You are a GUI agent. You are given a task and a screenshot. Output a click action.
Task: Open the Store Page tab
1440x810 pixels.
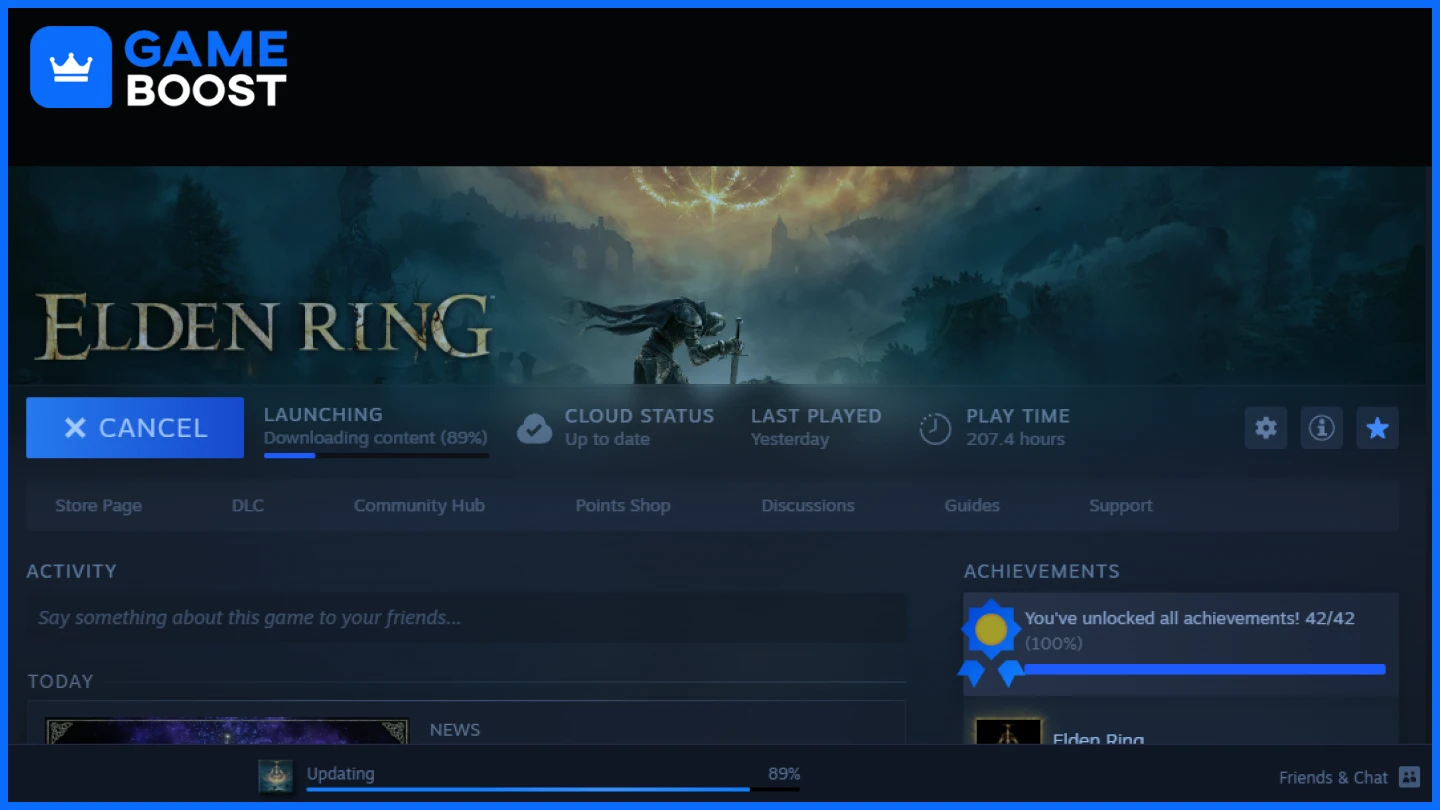98,506
